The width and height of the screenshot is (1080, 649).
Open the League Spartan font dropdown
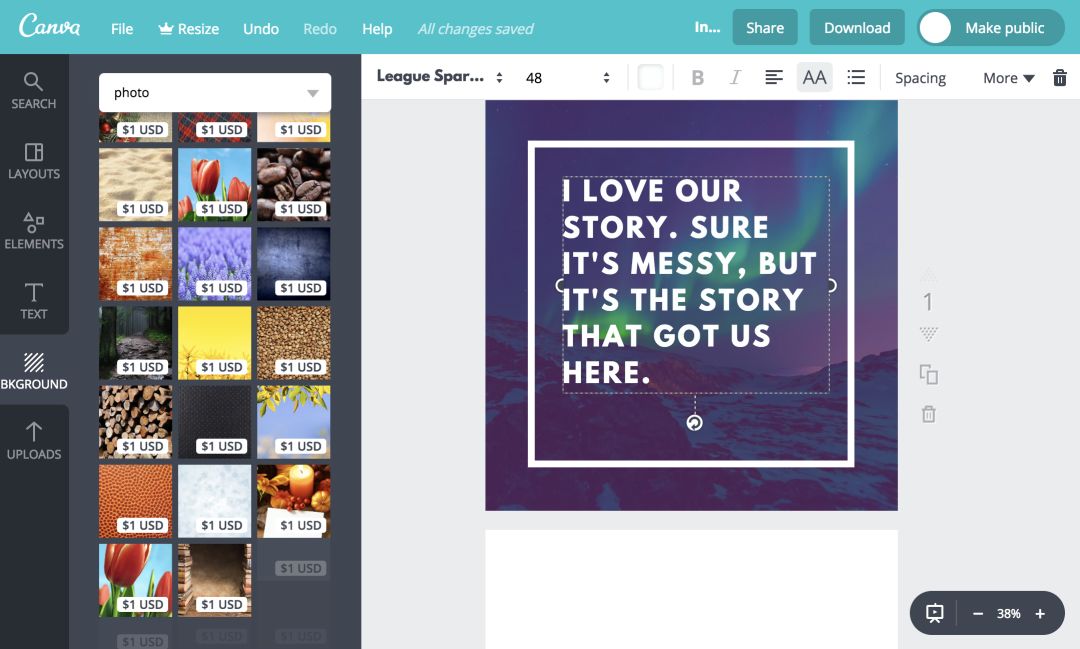(x=439, y=77)
